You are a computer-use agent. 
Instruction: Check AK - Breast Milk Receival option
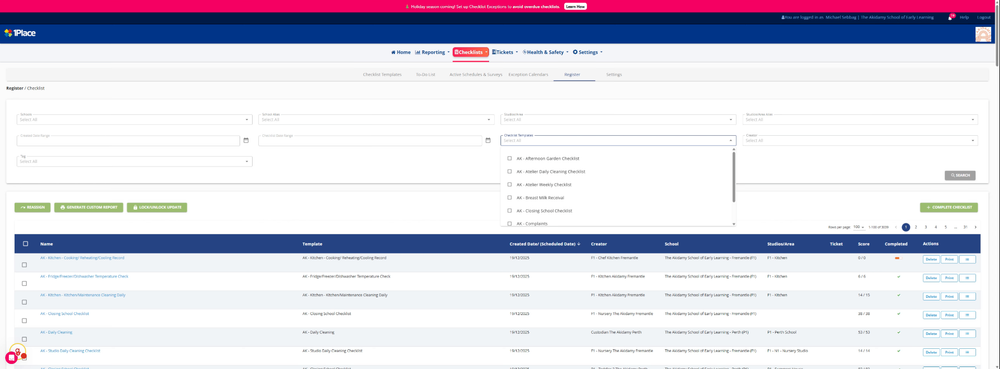point(510,198)
